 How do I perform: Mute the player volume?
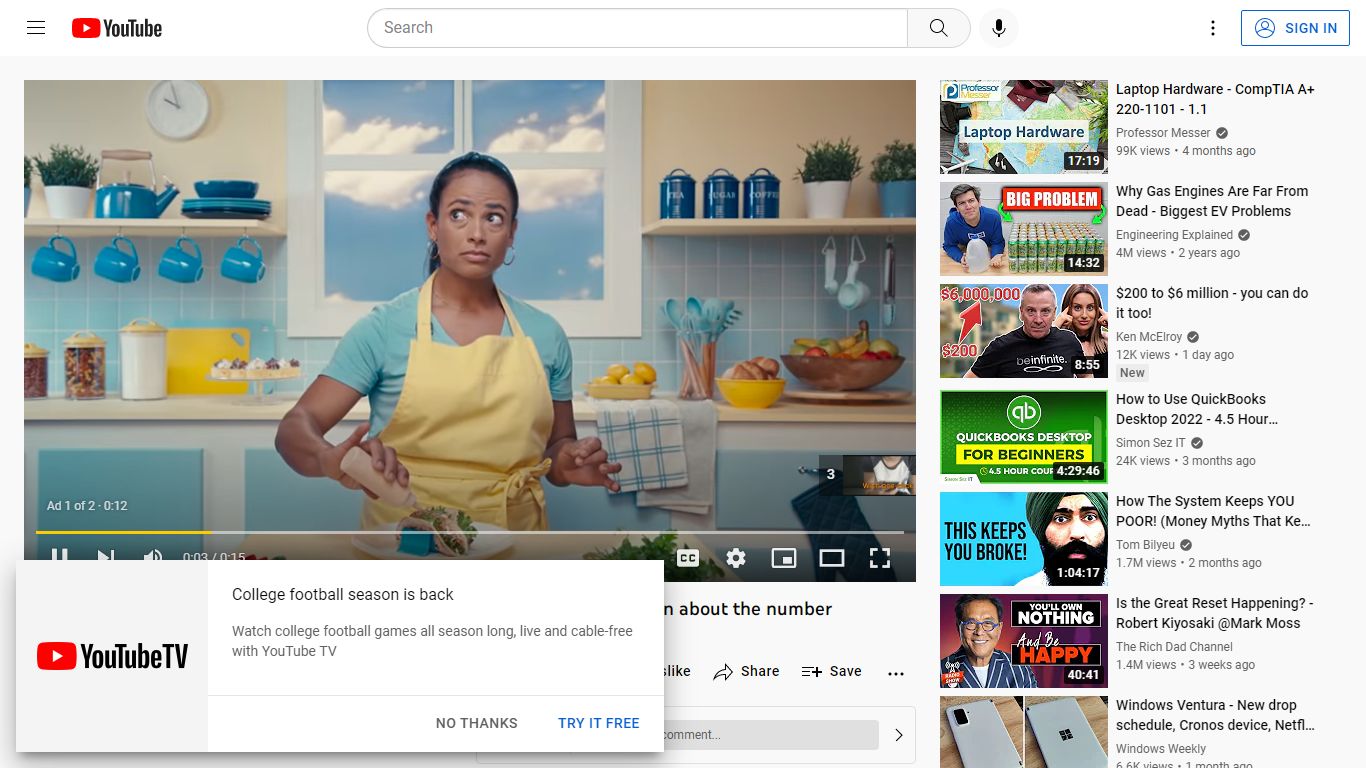(x=152, y=553)
